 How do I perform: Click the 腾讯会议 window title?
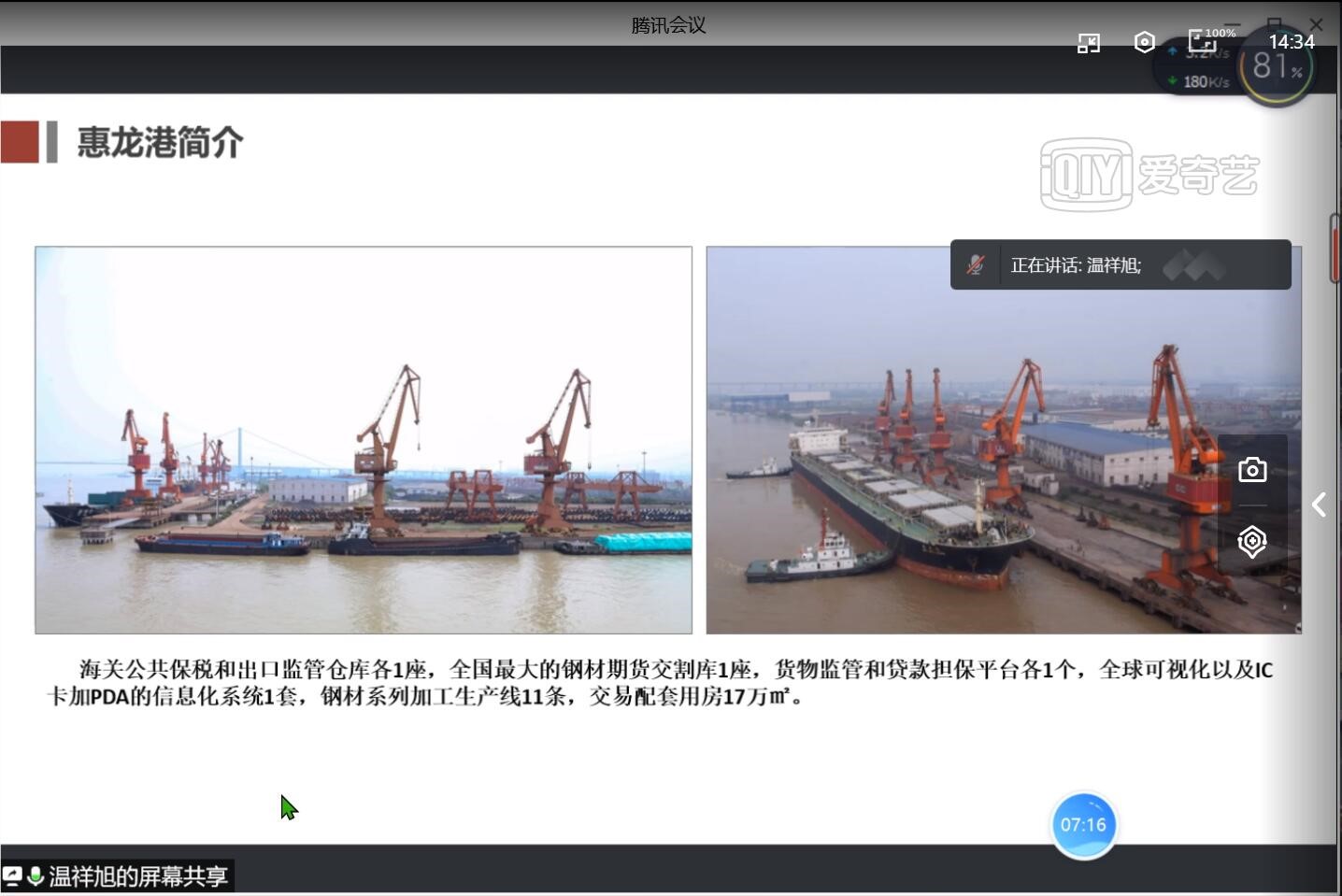click(x=668, y=25)
